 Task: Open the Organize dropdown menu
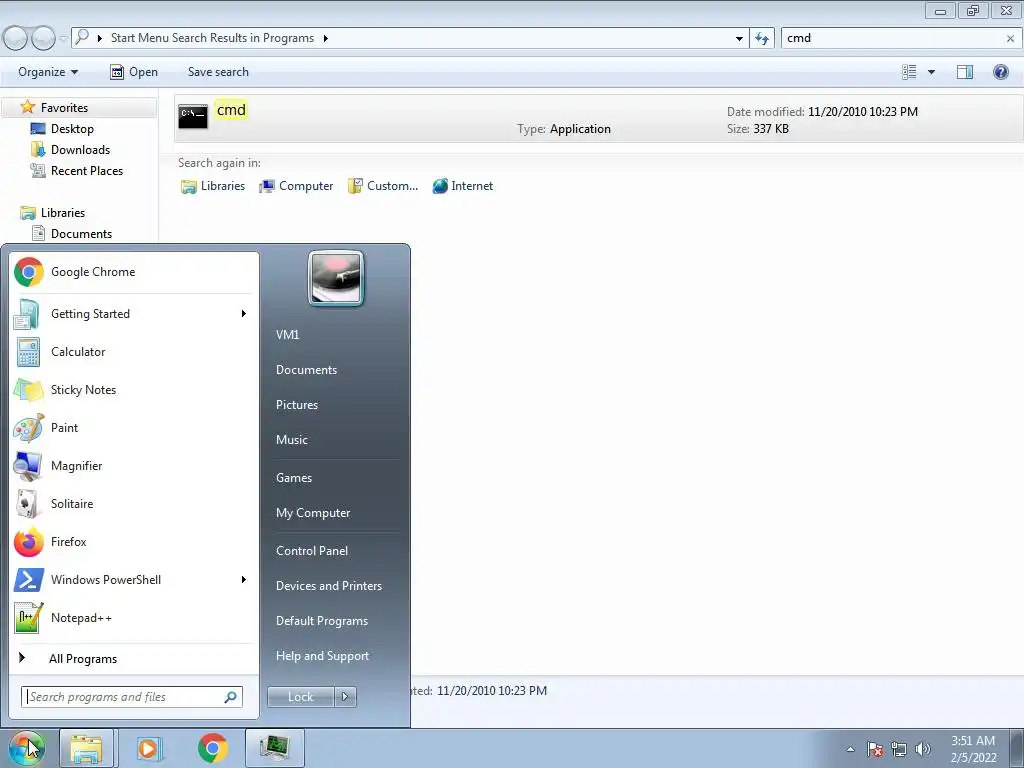48,72
